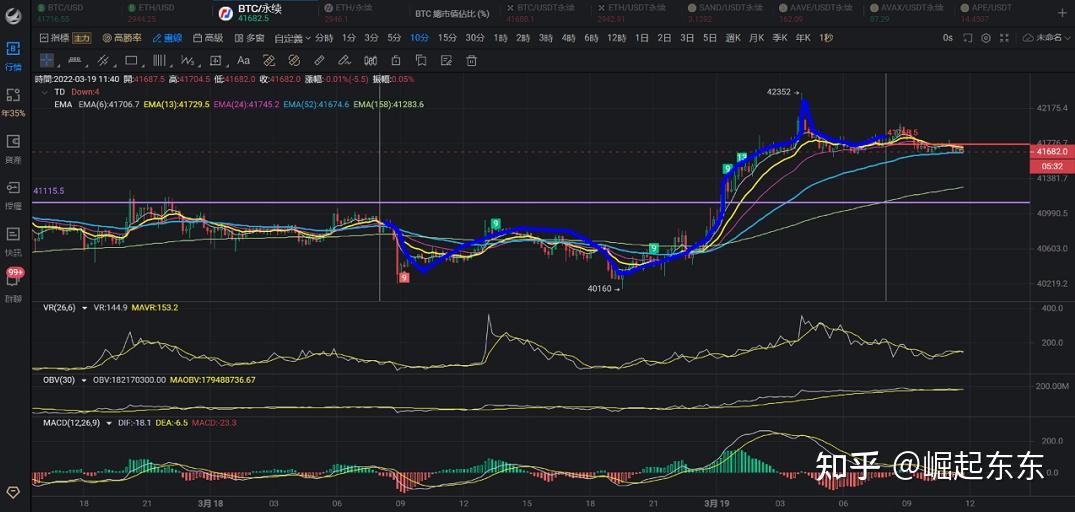Select the 分時 timeframe button

pos(324,38)
